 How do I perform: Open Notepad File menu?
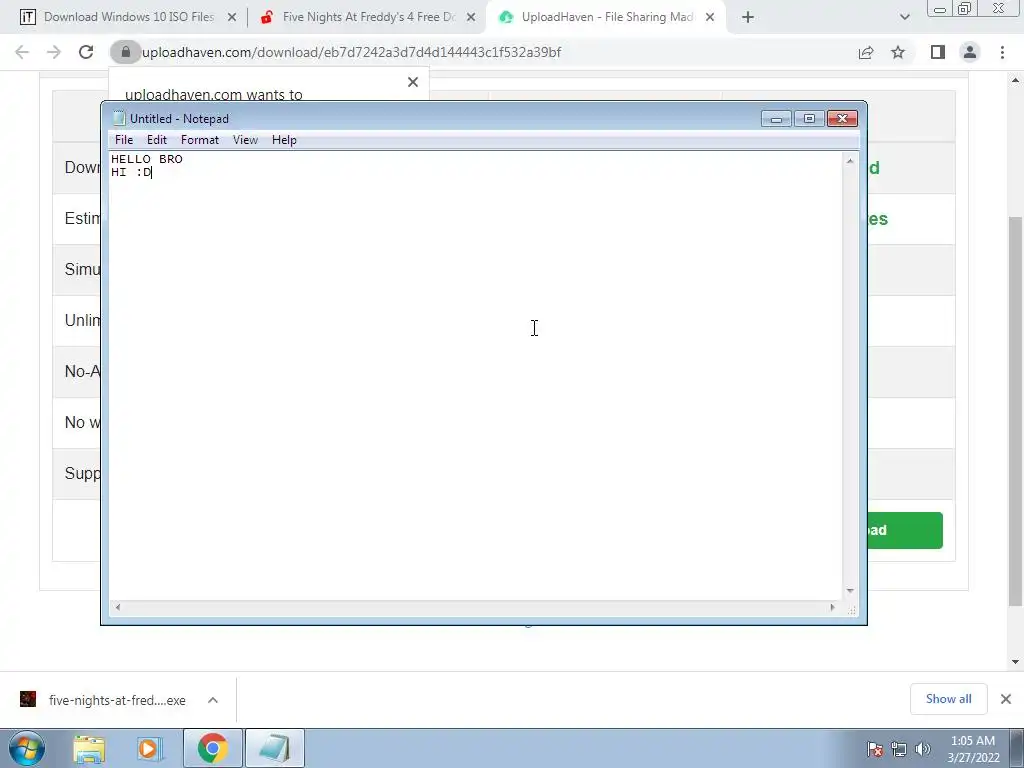[x=123, y=140]
